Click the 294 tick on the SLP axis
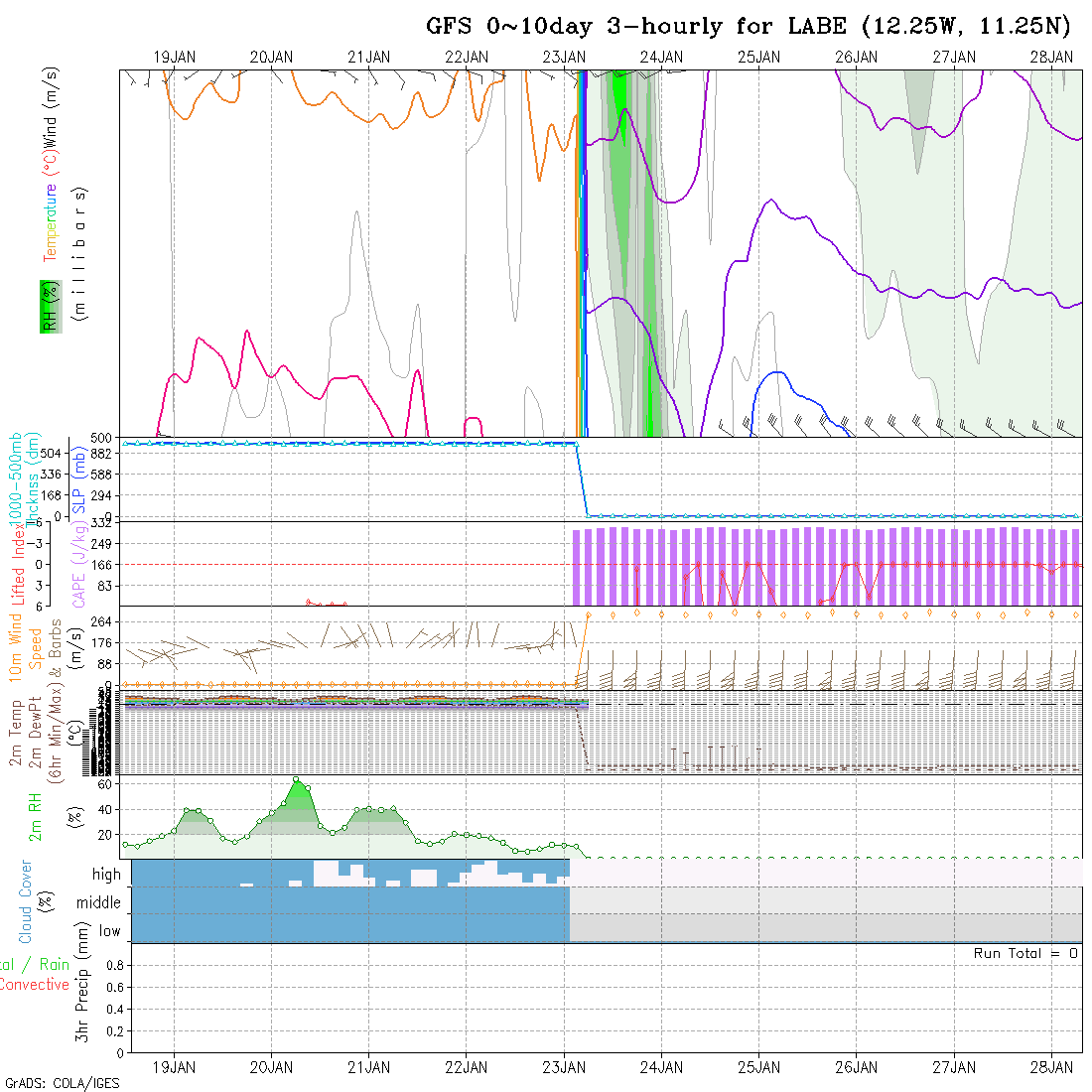 tap(101, 495)
